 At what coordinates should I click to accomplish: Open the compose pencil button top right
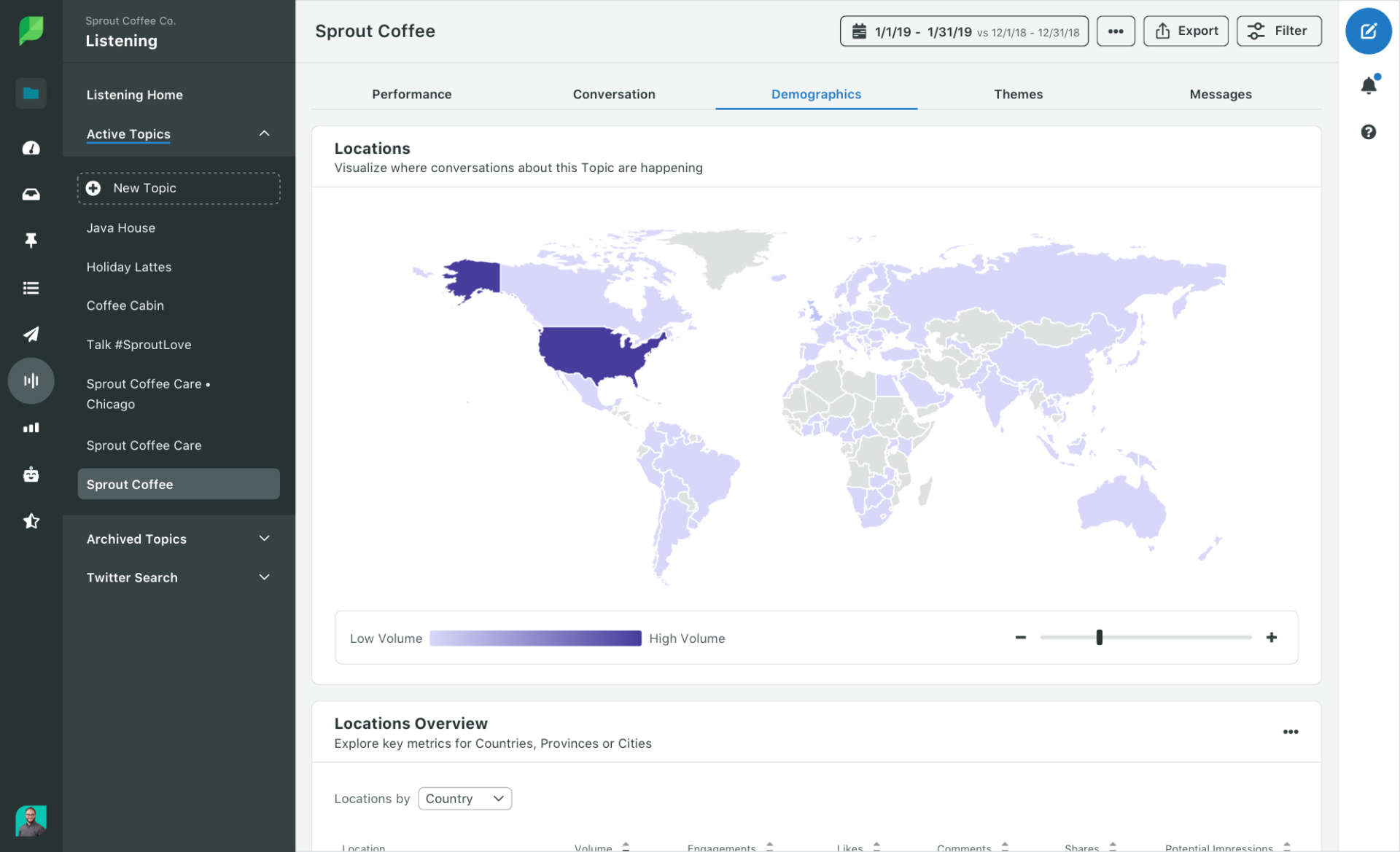tap(1369, 31)
